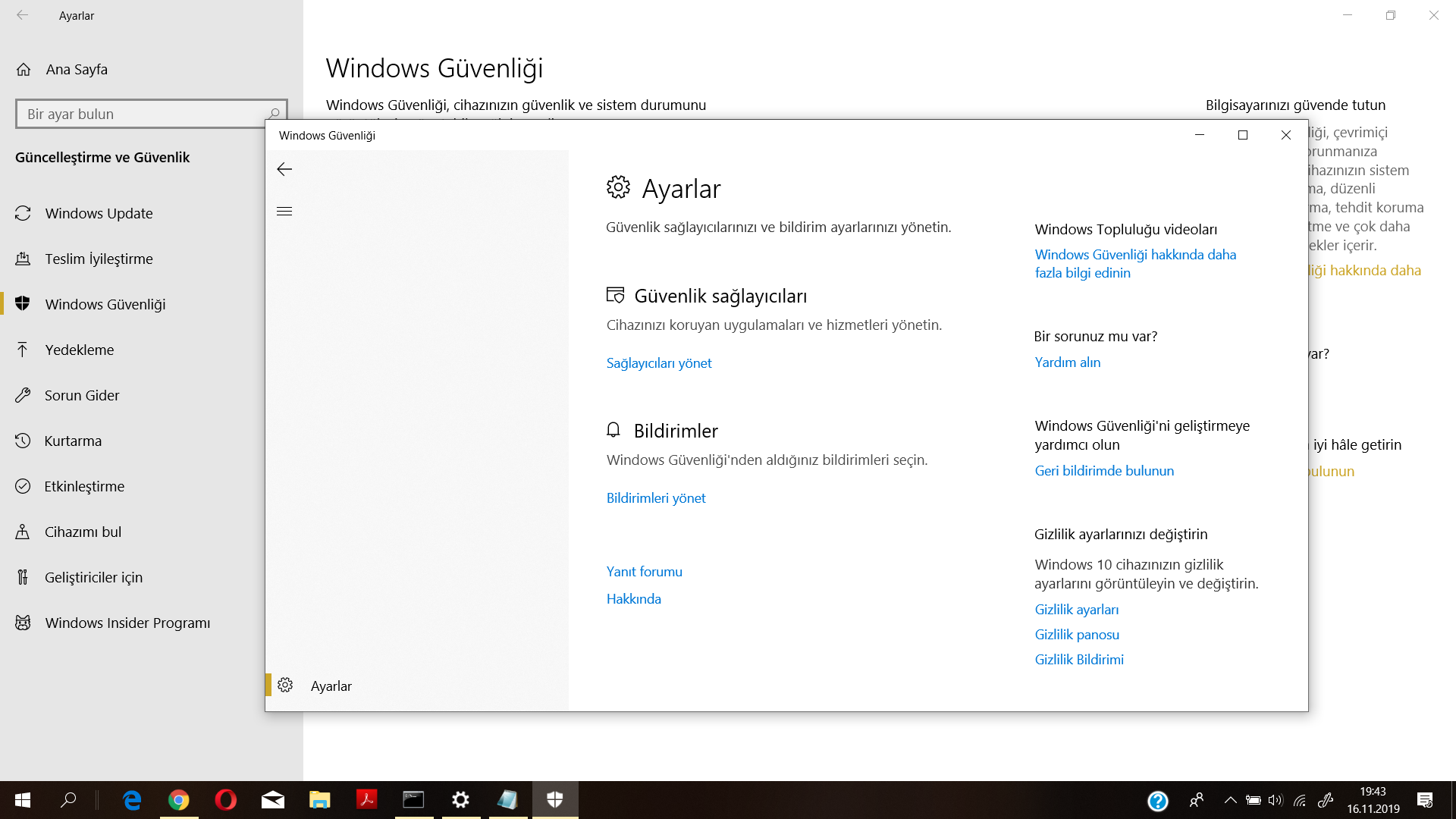This screenshot has height=819, width=1456.
Task: Click the volume speaker tray icon
Action: pos(1276,800)
